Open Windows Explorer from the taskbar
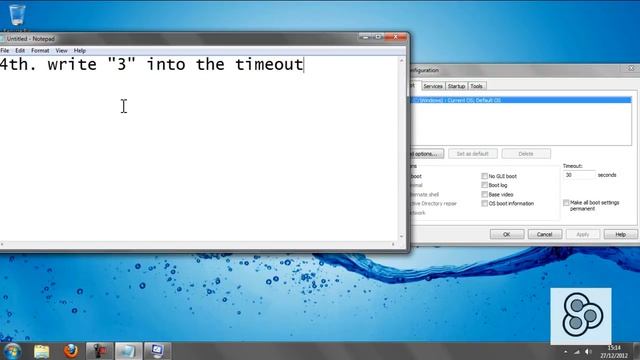This screenshot has width=640, height=360. [x=41, y=351]
